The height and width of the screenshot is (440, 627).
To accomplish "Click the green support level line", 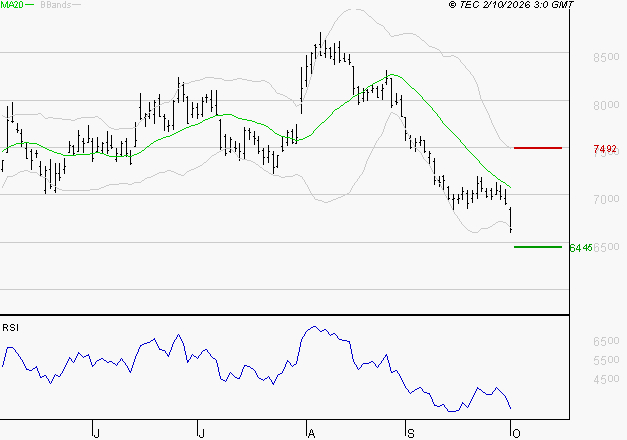I will (x=538, y=247).
